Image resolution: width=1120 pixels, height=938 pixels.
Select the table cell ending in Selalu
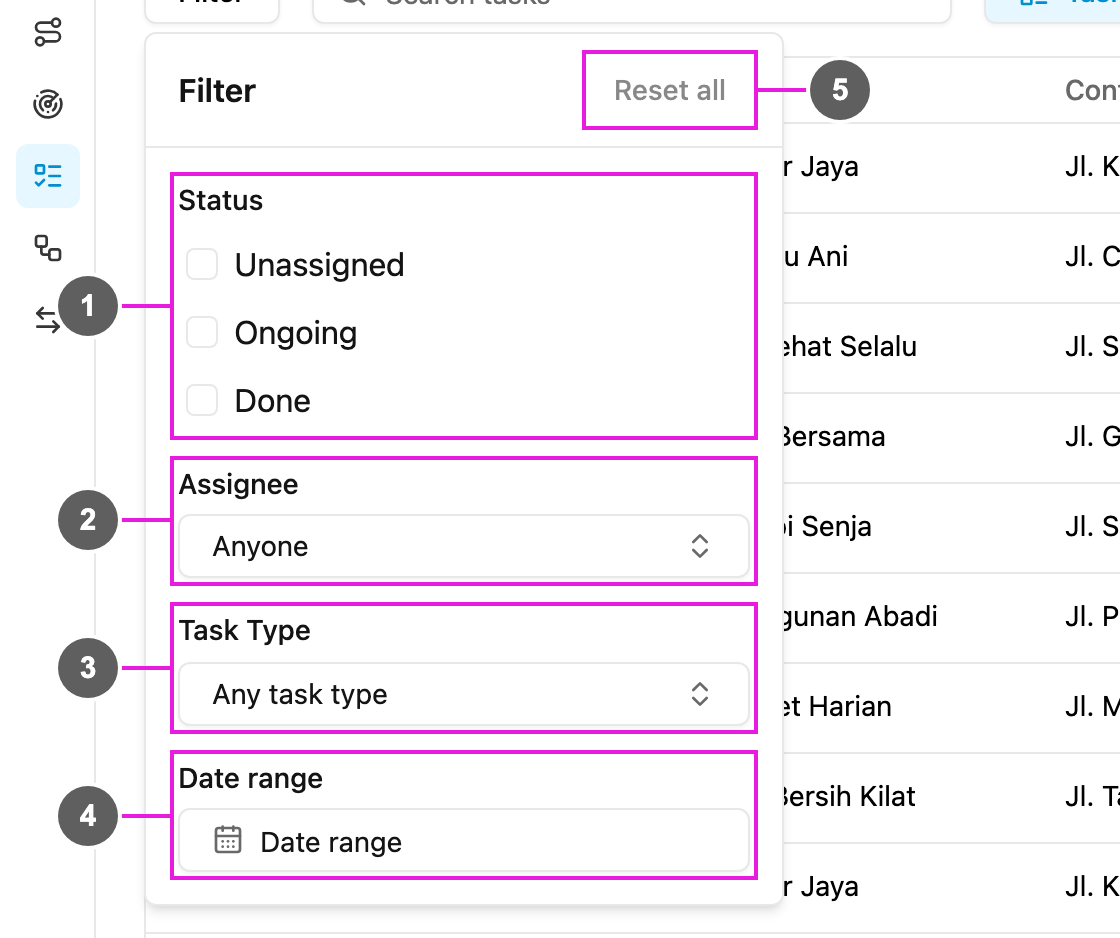click(849, 347)
